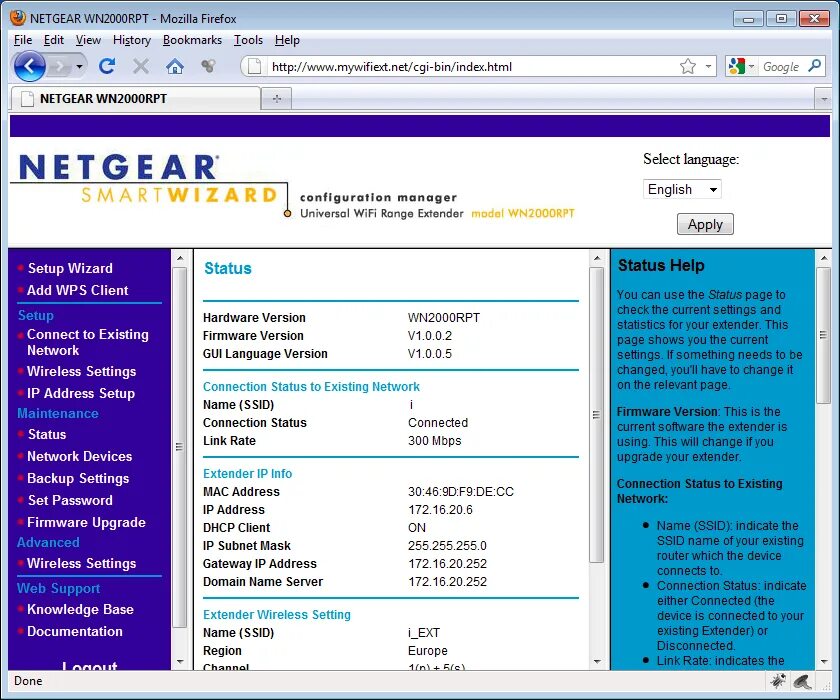Click the Connected status value

click(438, 423)
